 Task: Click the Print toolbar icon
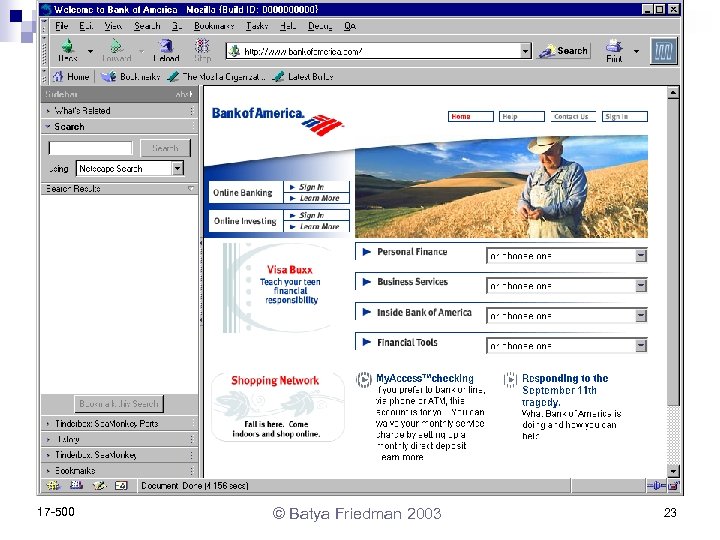pos(614,46)
